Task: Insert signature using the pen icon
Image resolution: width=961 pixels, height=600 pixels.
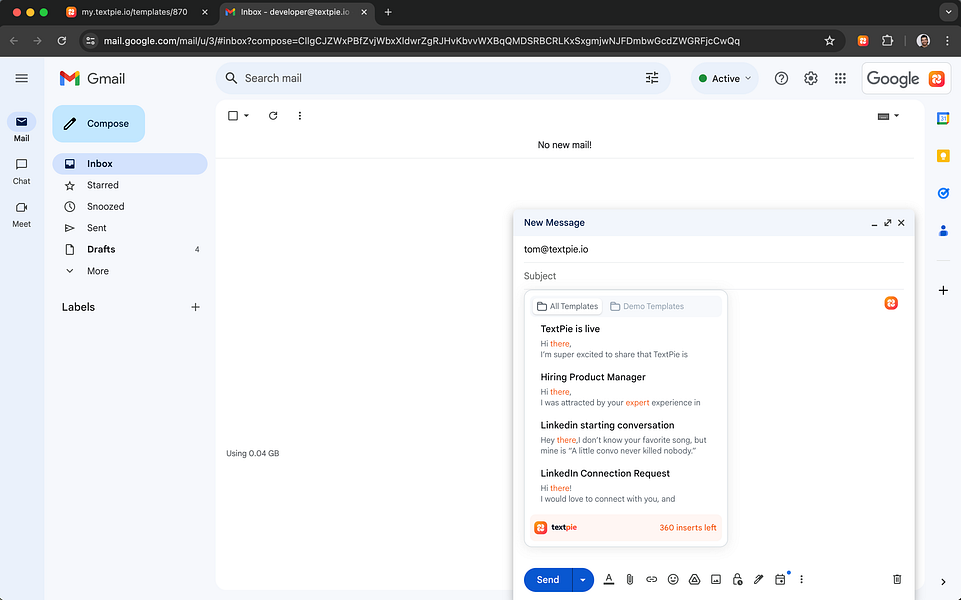Action: point(758,579)
